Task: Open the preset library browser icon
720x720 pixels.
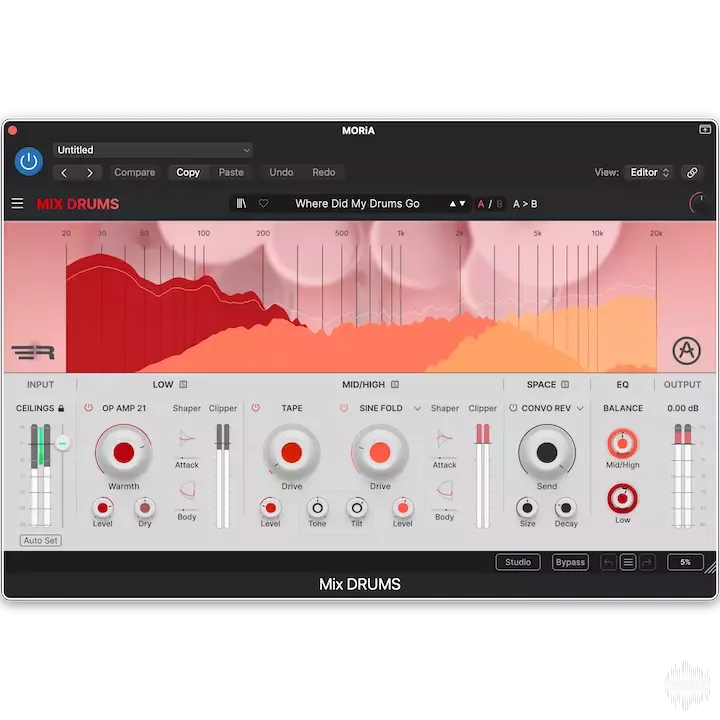Action: coord(242,203)
